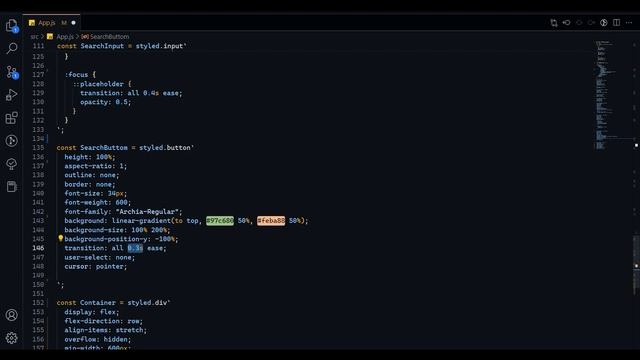The width and height of the screenshot is (640, 360).
Task: Click the lightbulb quick-fix icon on line 145
Action: (60, 238)
